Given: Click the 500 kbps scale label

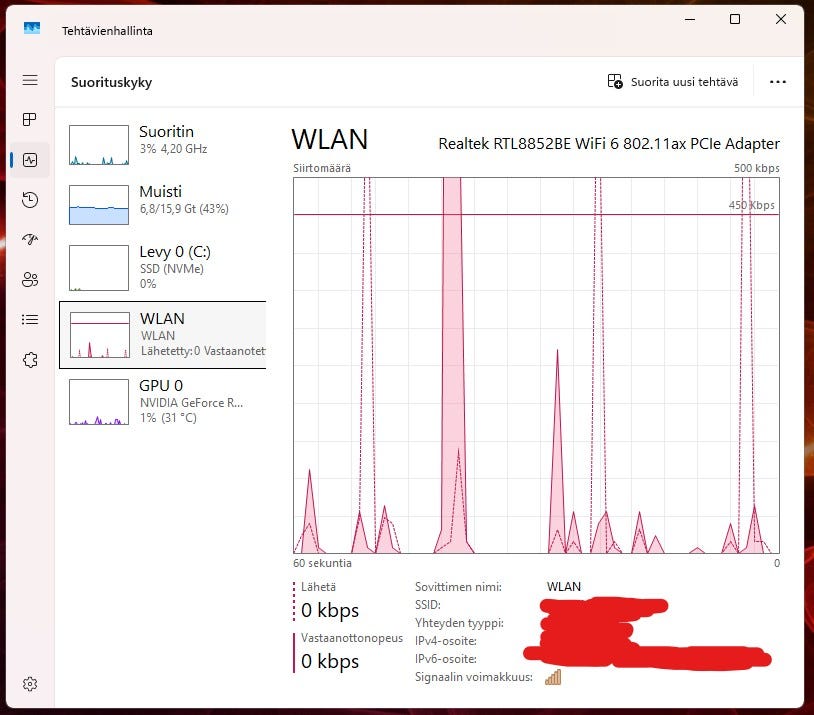Looking at the screenshot, I should [x=756, y=168].
